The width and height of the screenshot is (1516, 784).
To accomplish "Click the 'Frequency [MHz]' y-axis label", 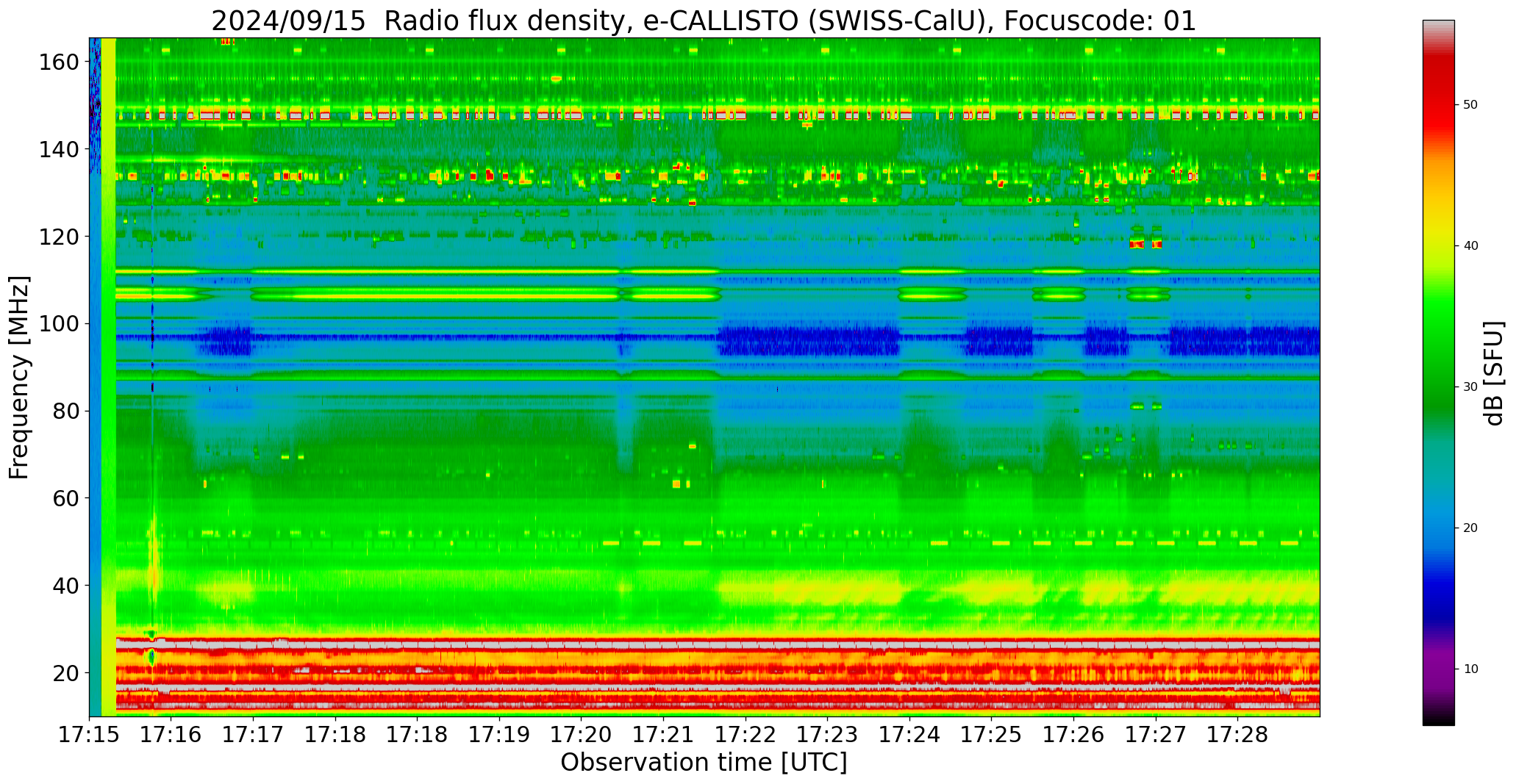I will (19, 377).
